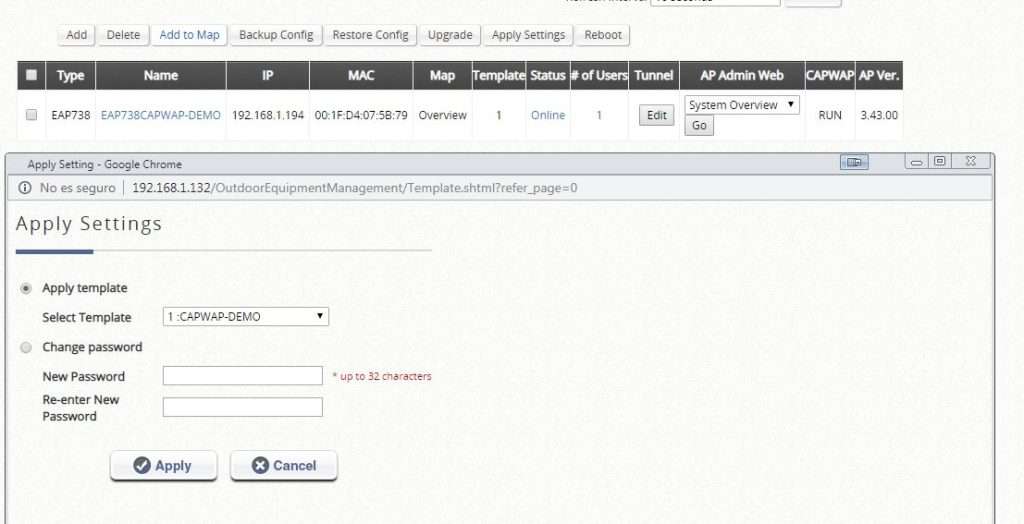Check the EAP738 row checkbox

[31, 115]
